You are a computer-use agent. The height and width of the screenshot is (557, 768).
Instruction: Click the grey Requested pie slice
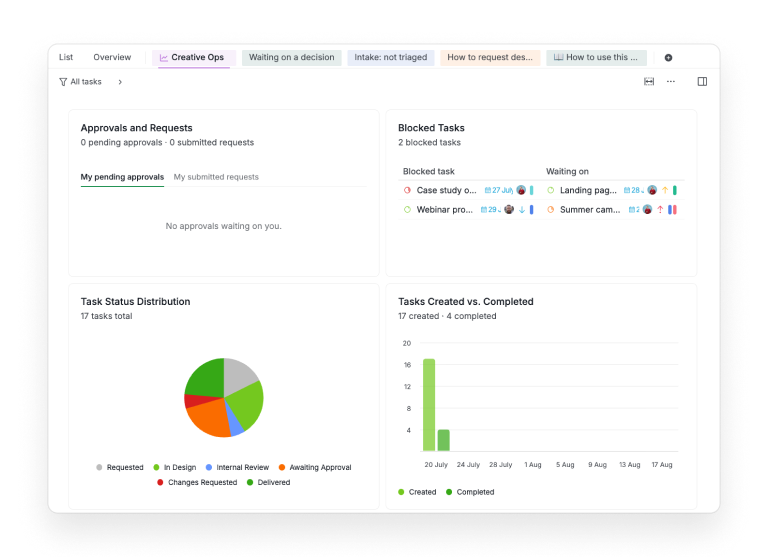coord(238,375)
